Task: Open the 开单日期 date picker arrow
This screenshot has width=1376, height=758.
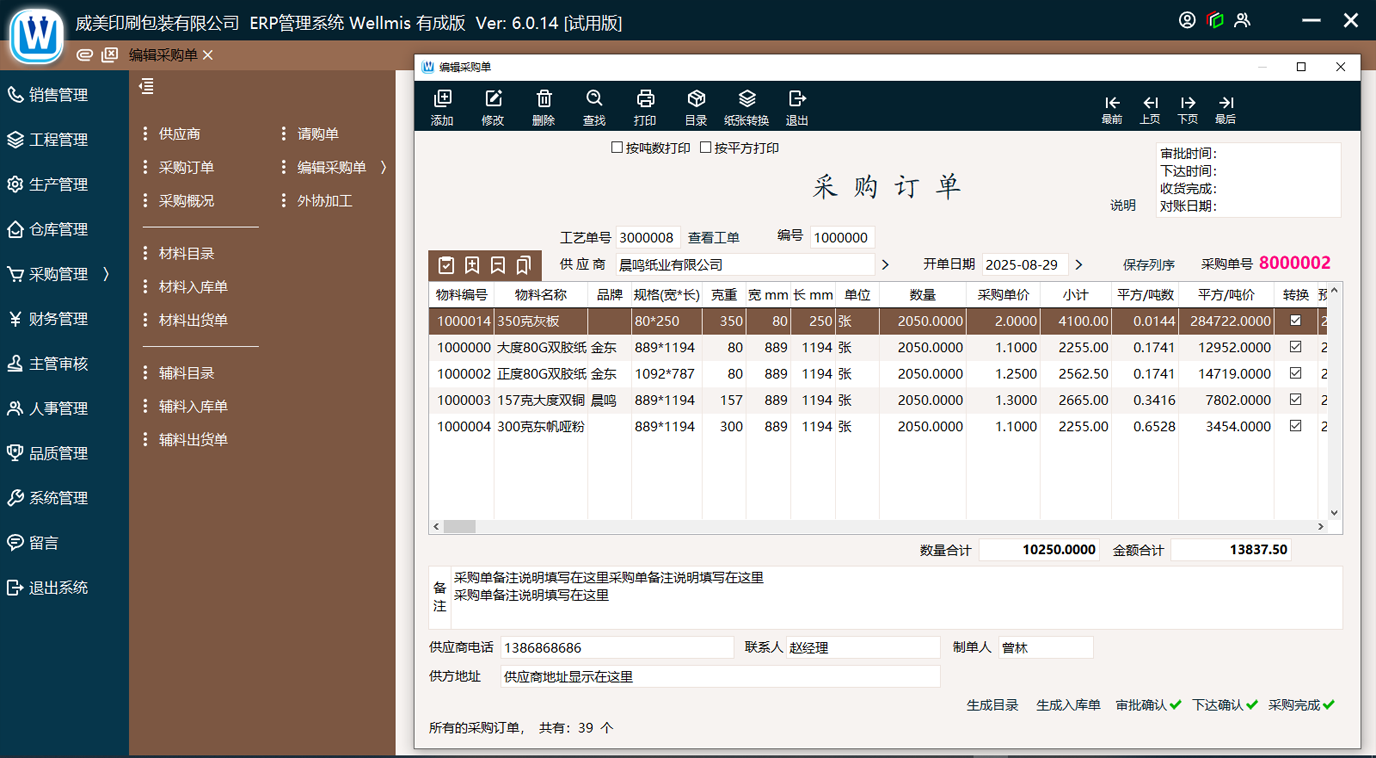Action: 1078,265
